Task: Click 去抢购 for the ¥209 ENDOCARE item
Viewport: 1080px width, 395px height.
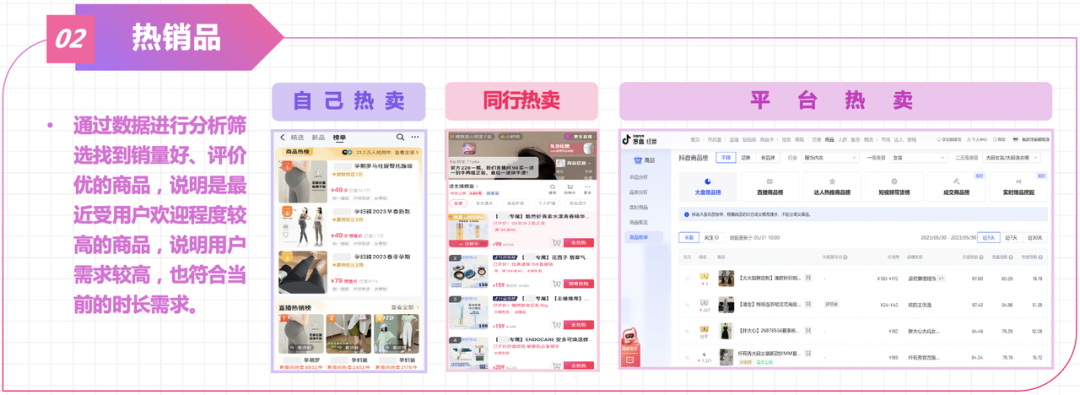Action: [579, 365]
